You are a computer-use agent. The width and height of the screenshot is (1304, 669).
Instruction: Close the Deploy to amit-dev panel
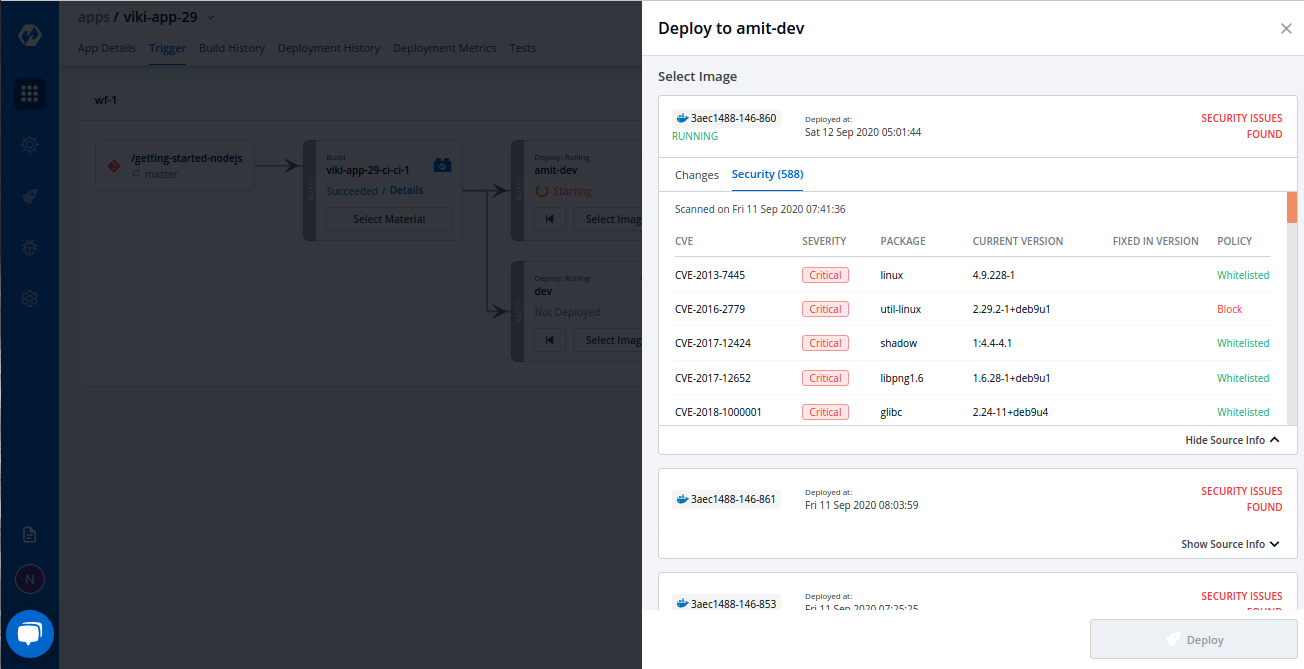click(x=1286, y=29)
